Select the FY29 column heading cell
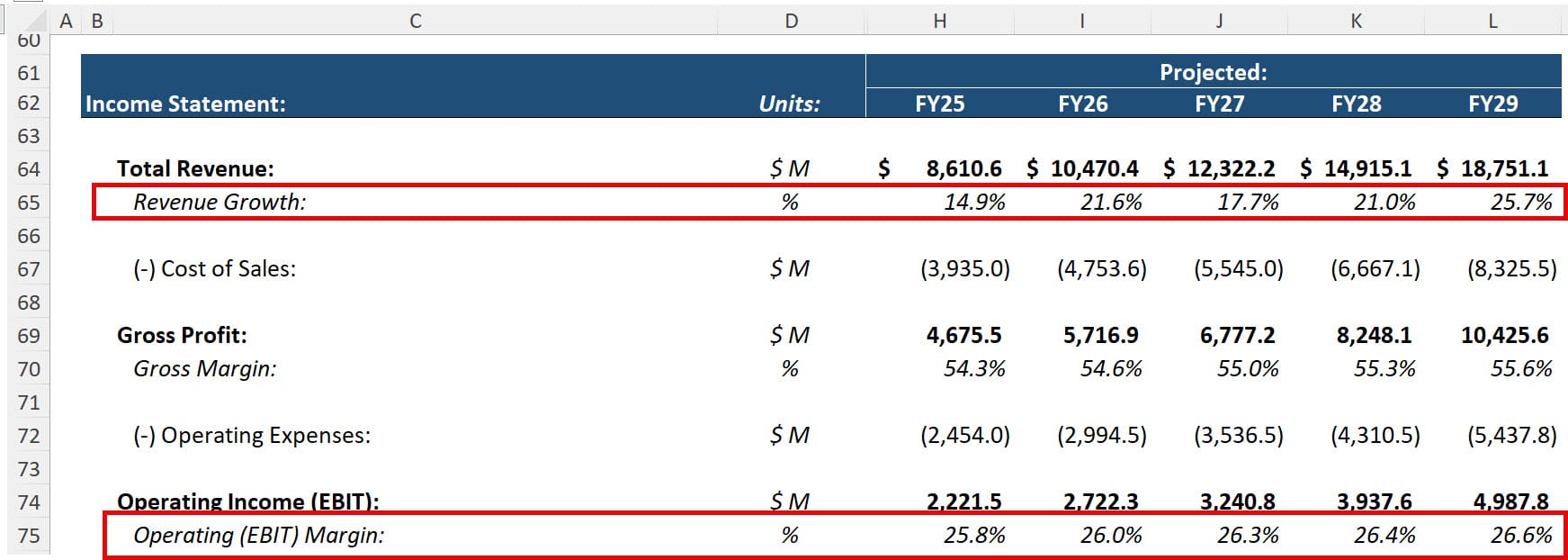The image size is (1568, 560). (x=1492, y=104)
